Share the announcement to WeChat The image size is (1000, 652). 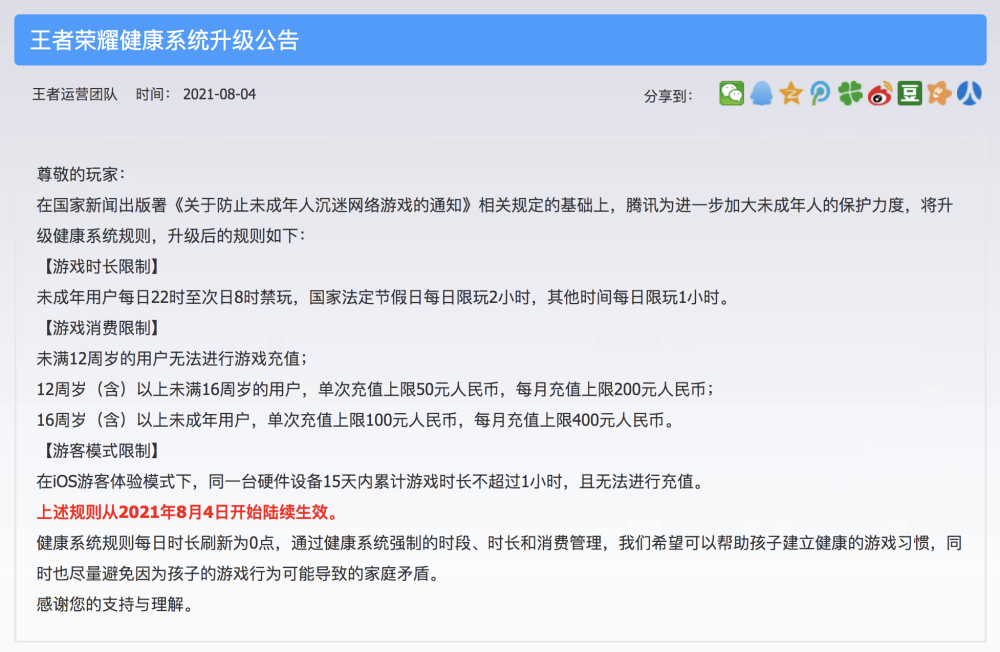732,94
